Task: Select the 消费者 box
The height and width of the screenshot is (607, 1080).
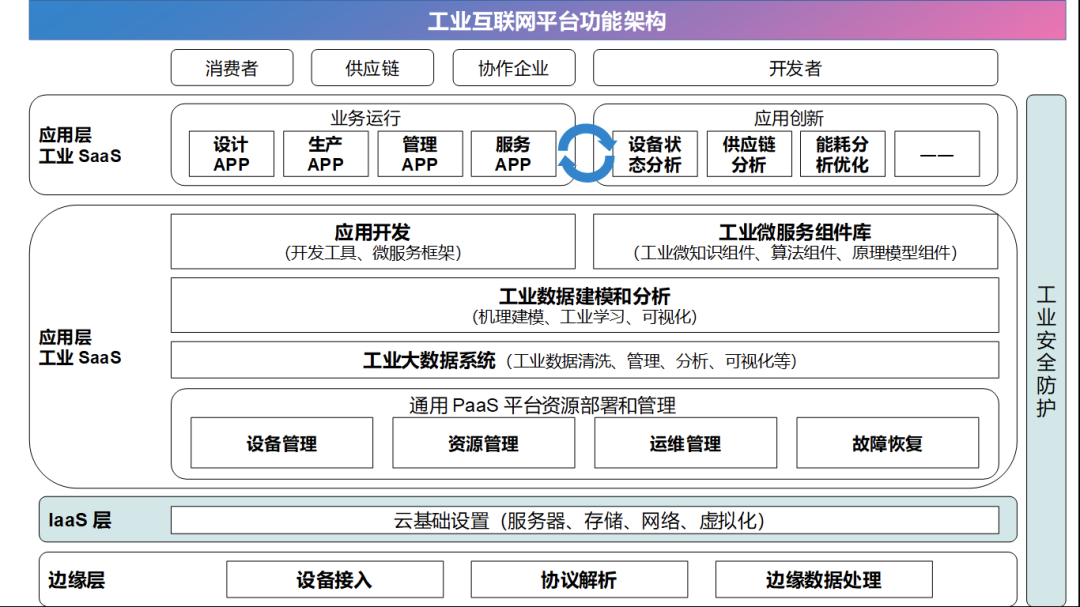Action: click(x=232, y=68)
